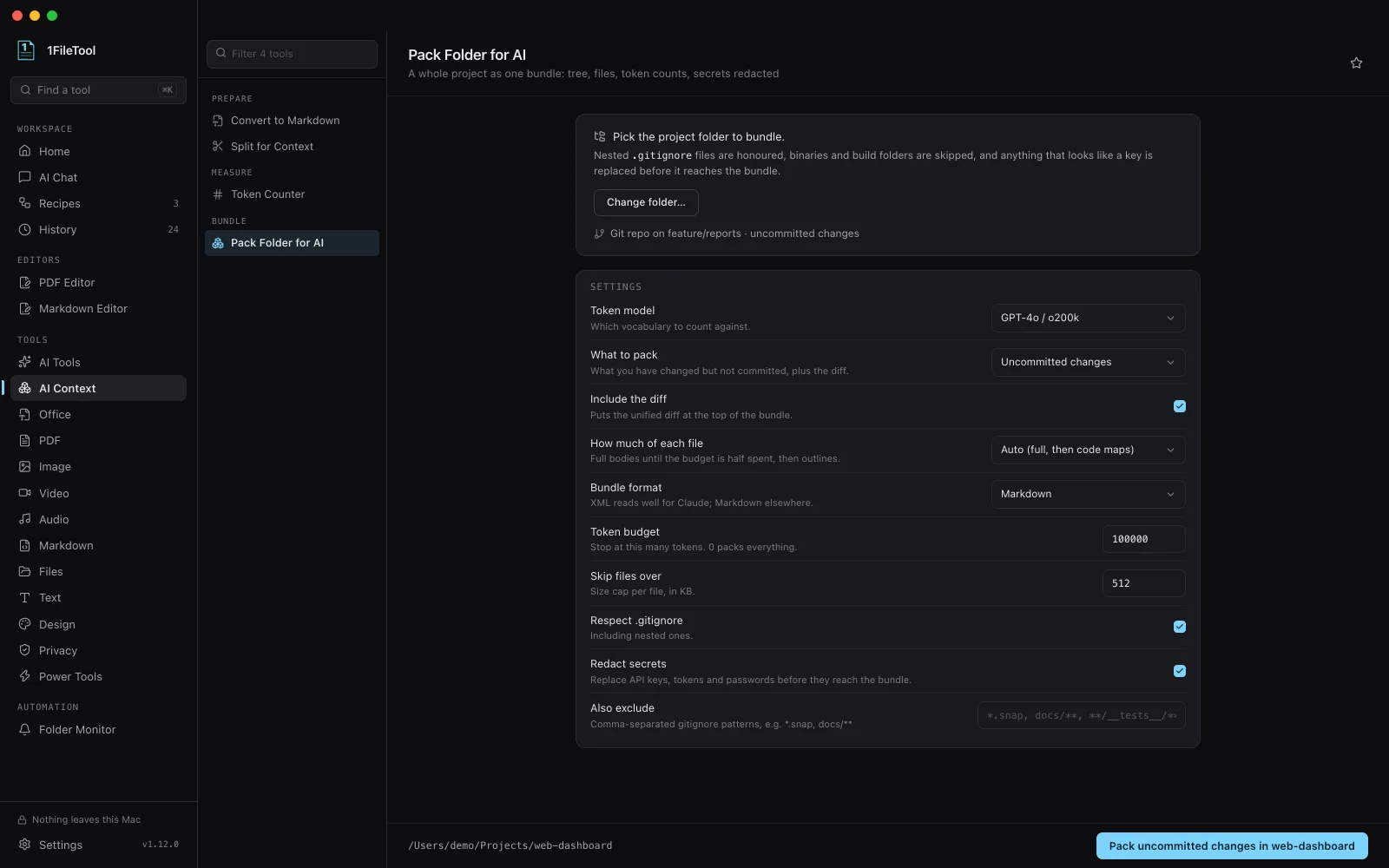Viewport: 1389px width, 868px height.
Task: Click the 1FileTool logo icon
Action: pos(26,50)
